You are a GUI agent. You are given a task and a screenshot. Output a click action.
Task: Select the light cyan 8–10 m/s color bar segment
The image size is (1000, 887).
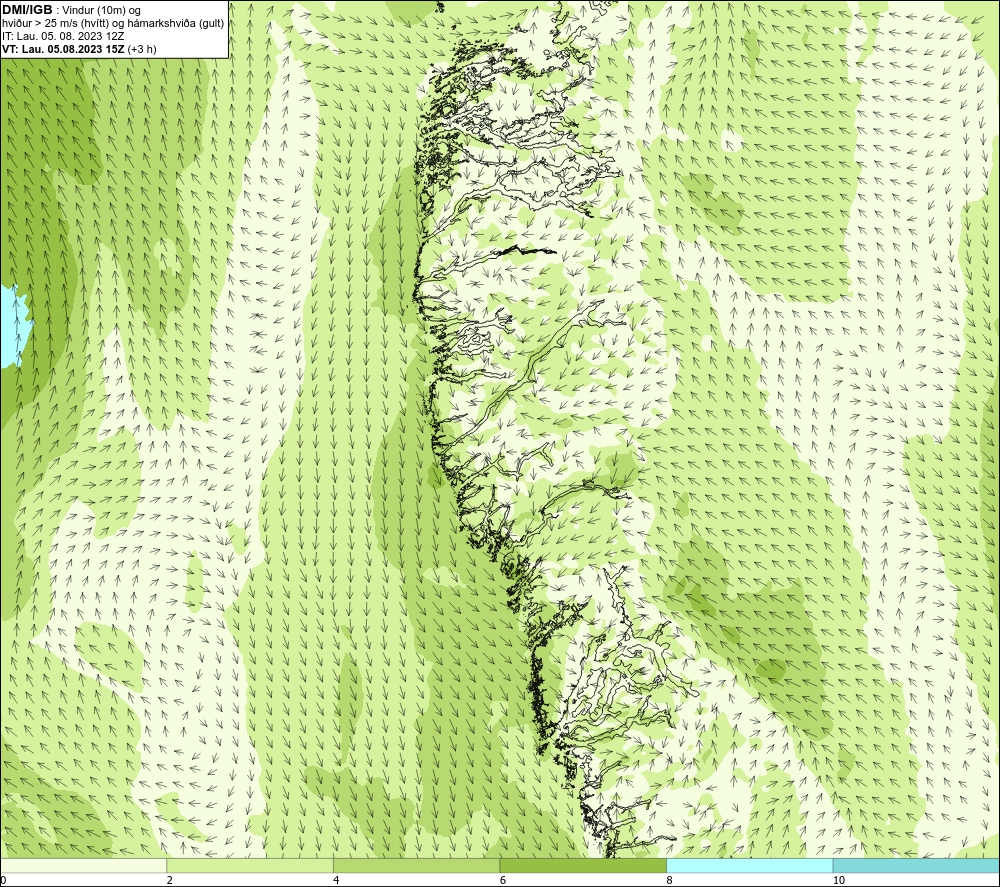tap(749, 865)
